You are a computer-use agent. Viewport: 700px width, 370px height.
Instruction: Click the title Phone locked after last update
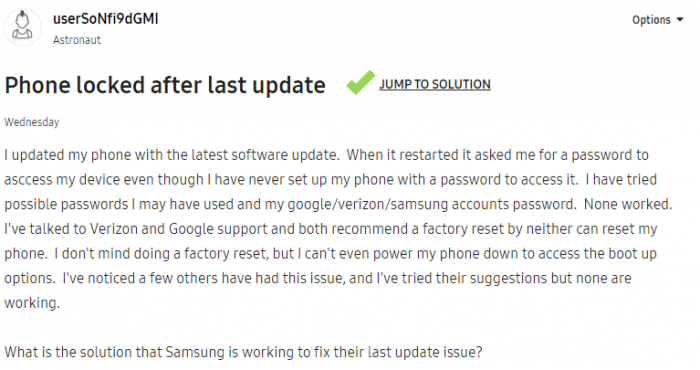click(165, 85)
